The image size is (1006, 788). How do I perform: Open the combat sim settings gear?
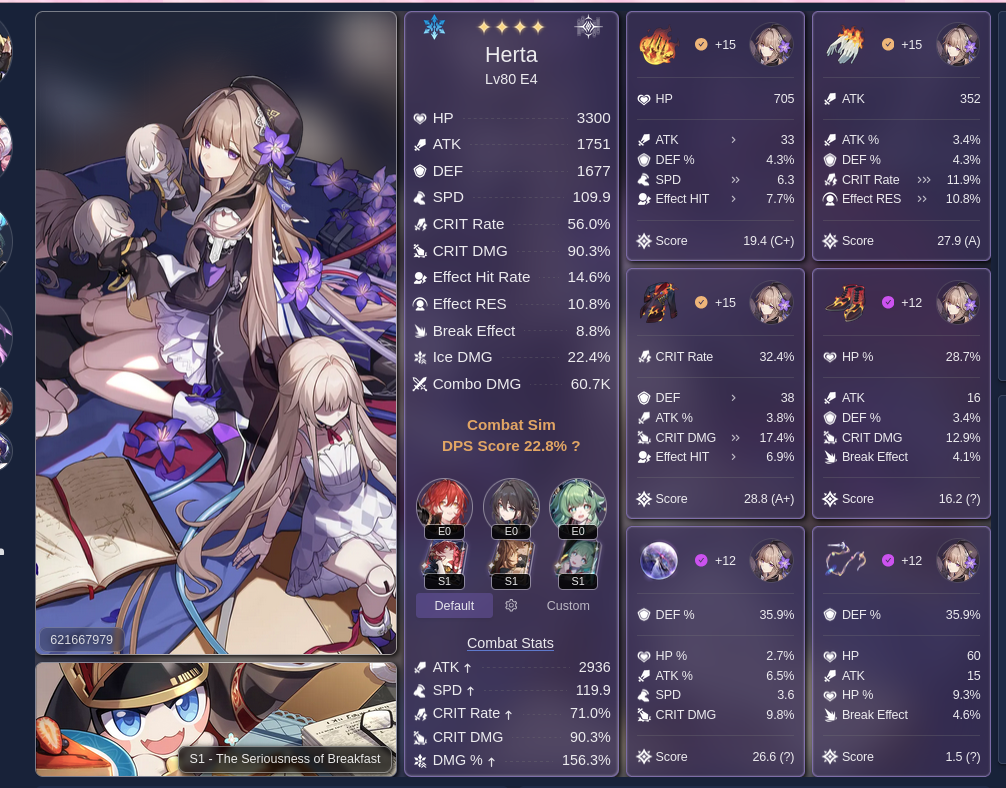[x=511, y=605]
